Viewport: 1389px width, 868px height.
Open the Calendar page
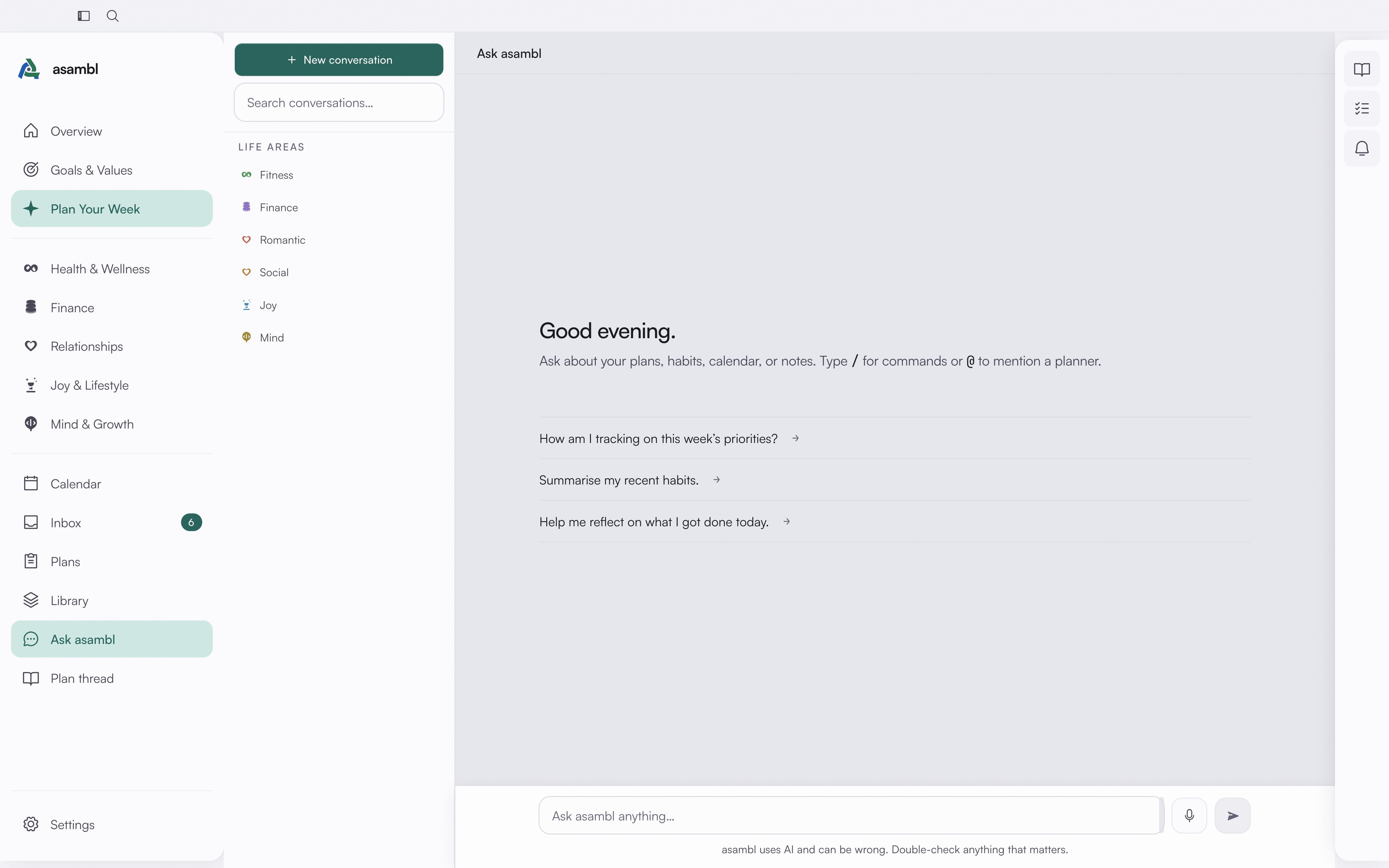click(x=112, y=484)
